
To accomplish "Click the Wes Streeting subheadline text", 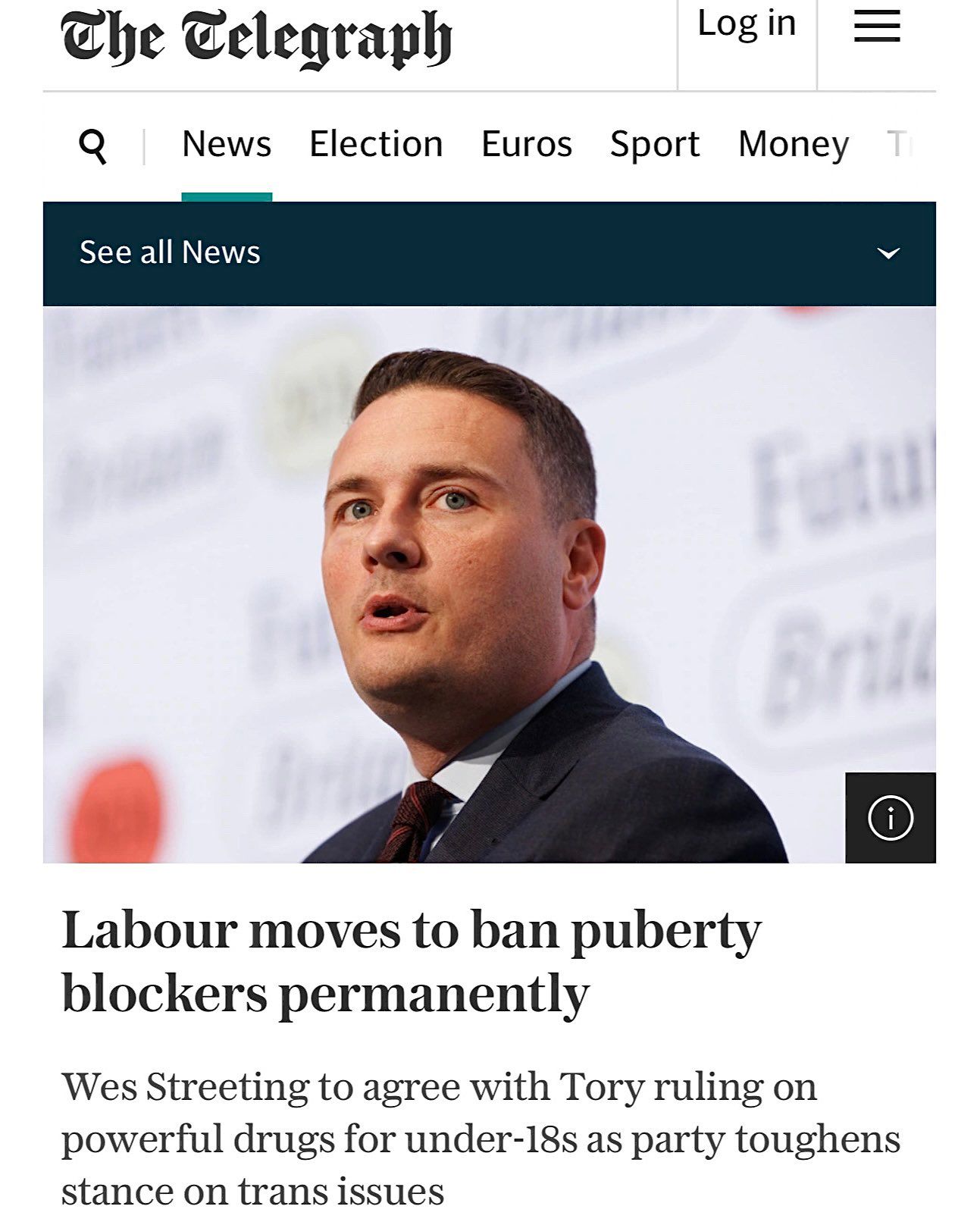I will 481,1139.
